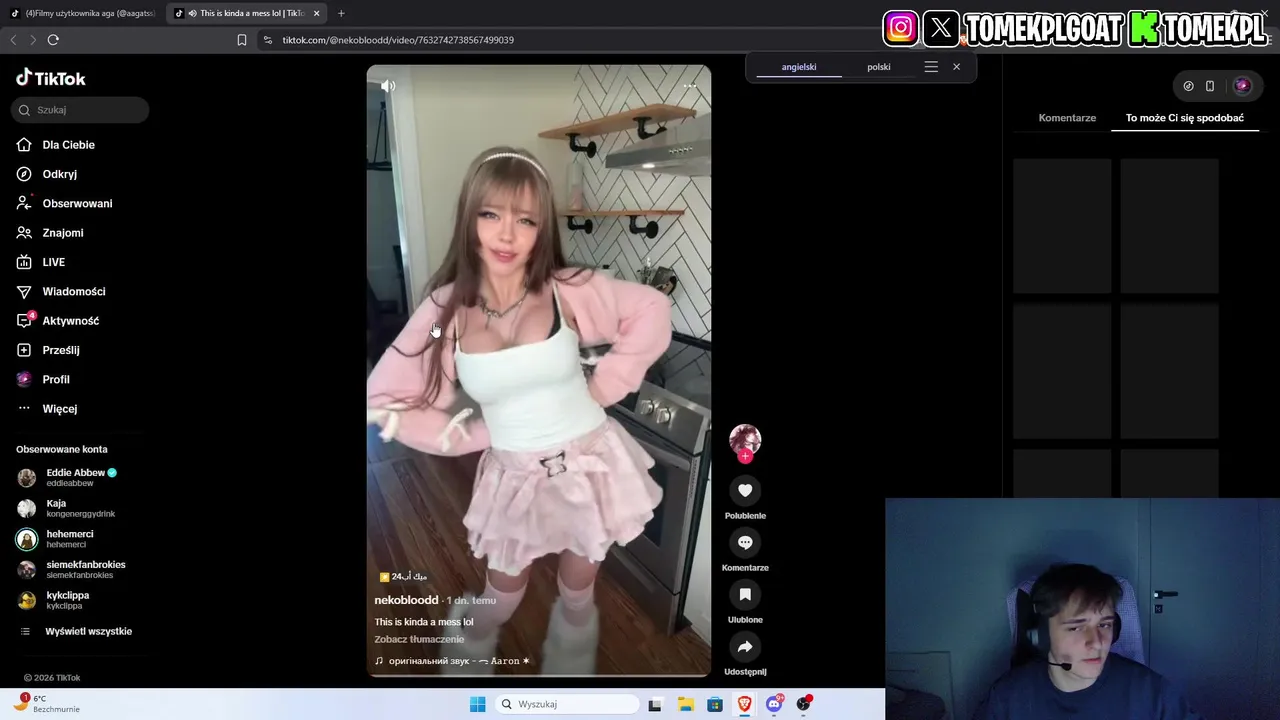Image resolution: width=1280 pixels, height=720 pixels.
Task: Open the creator avatar beside the video
Action: coord(745,440)
